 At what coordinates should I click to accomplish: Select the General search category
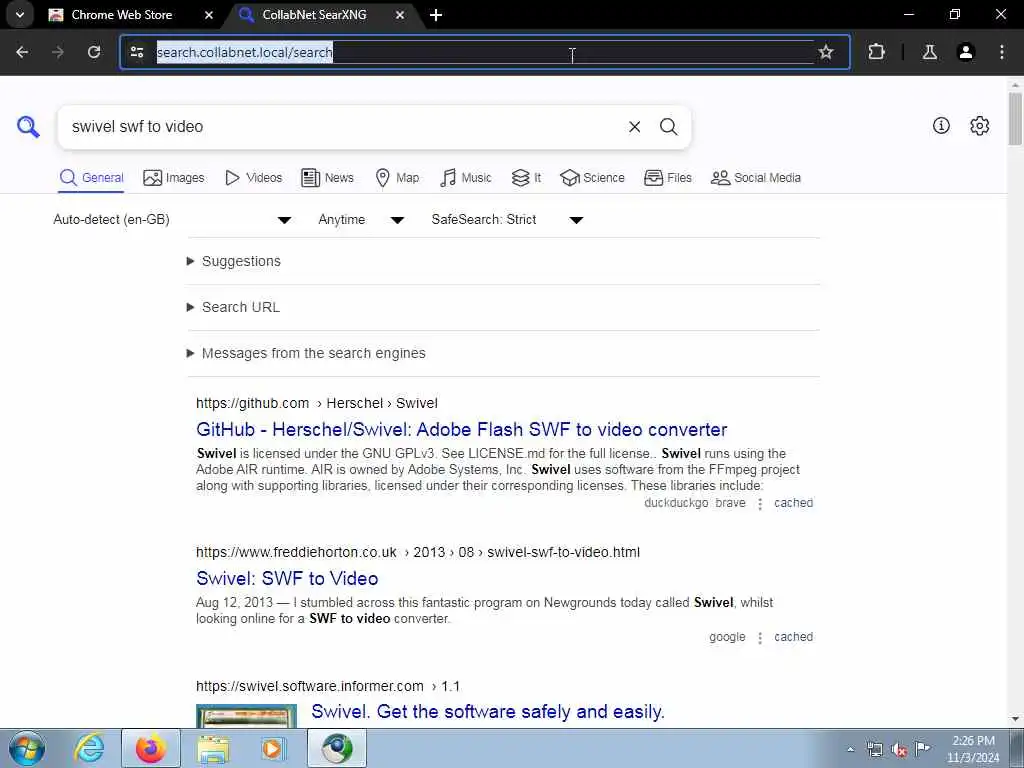91,178
